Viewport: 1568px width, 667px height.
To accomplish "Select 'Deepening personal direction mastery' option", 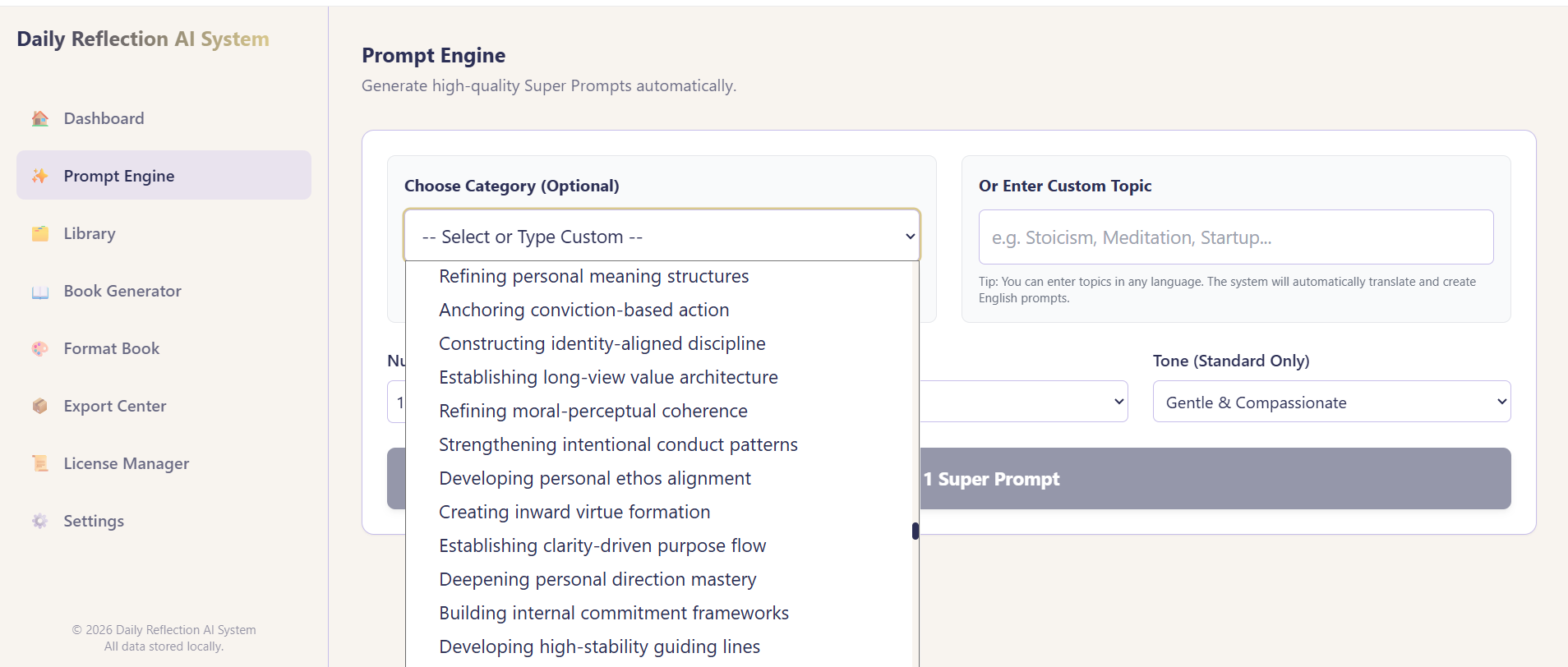I will (x=597, y=579).
